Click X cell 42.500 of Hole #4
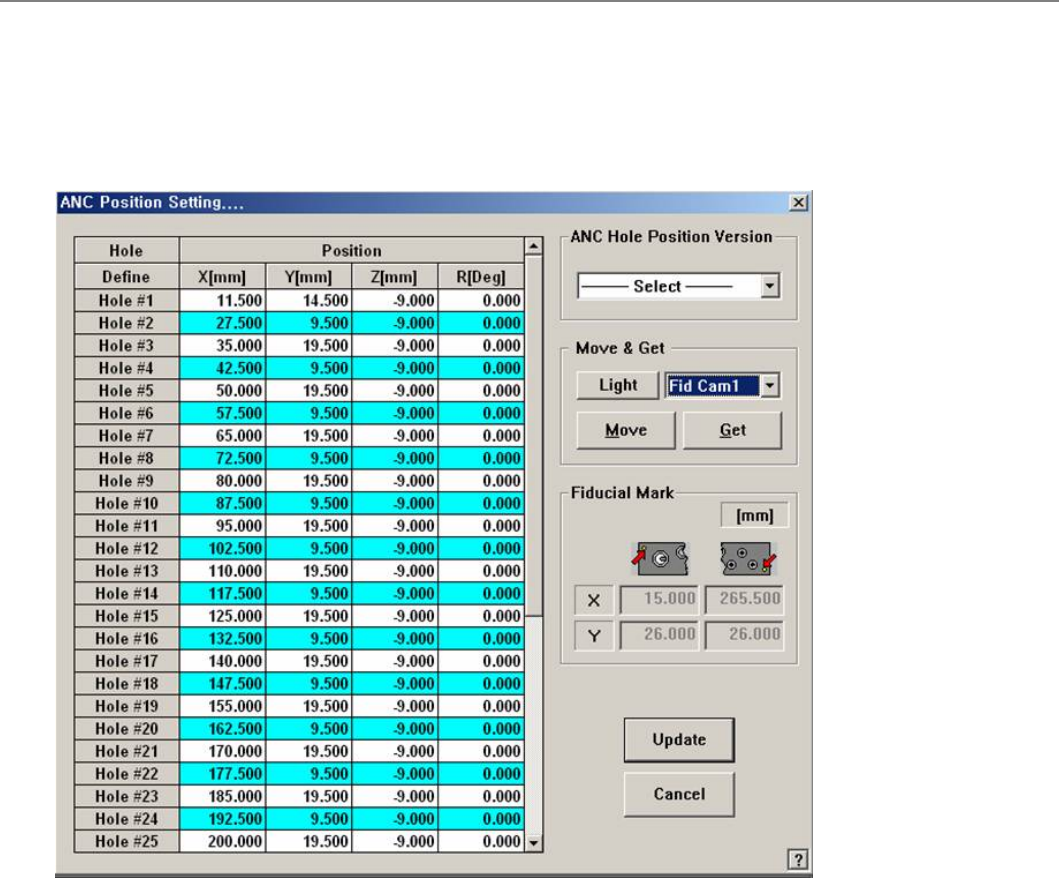The height and width of the screenshot is (878, 1059). pyautogui.click(x=222, y=368)
